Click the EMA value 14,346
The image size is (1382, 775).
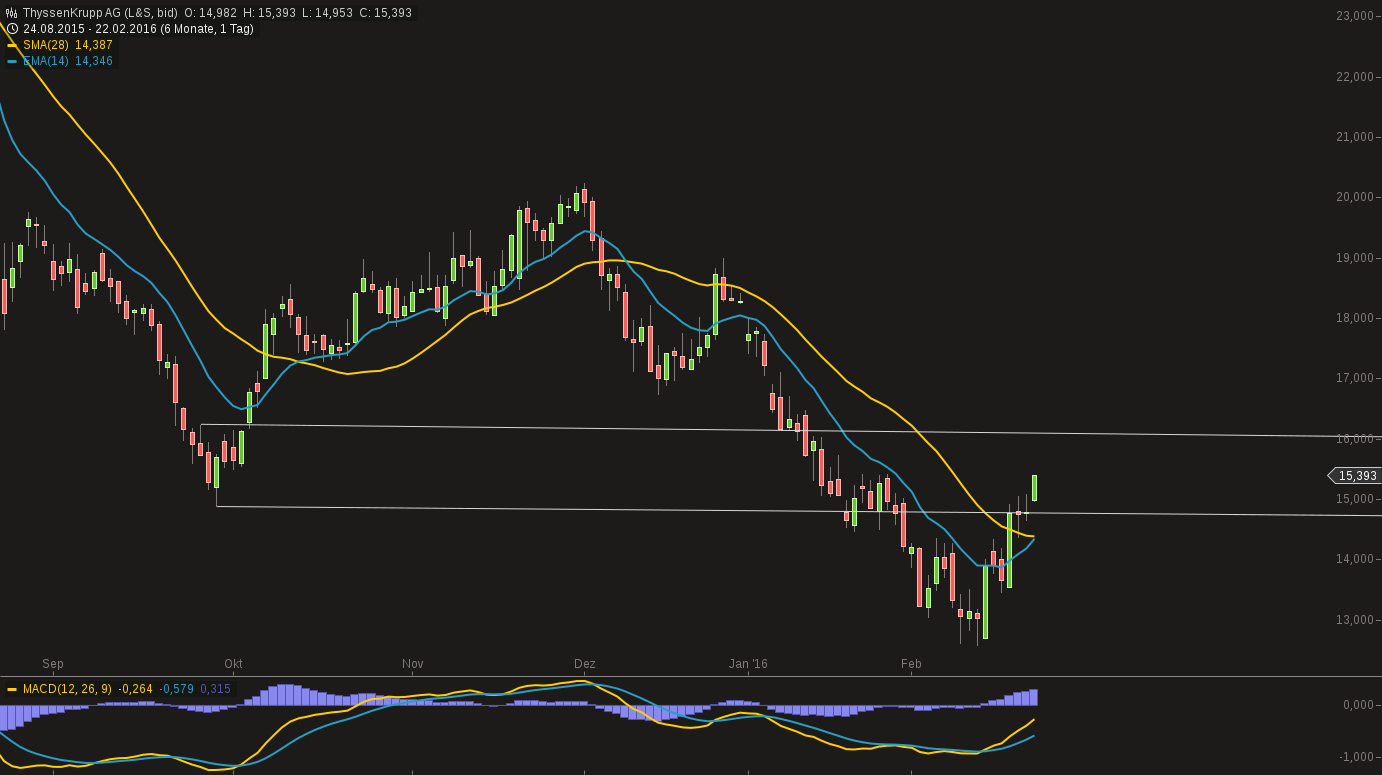[x=94, y=61]
